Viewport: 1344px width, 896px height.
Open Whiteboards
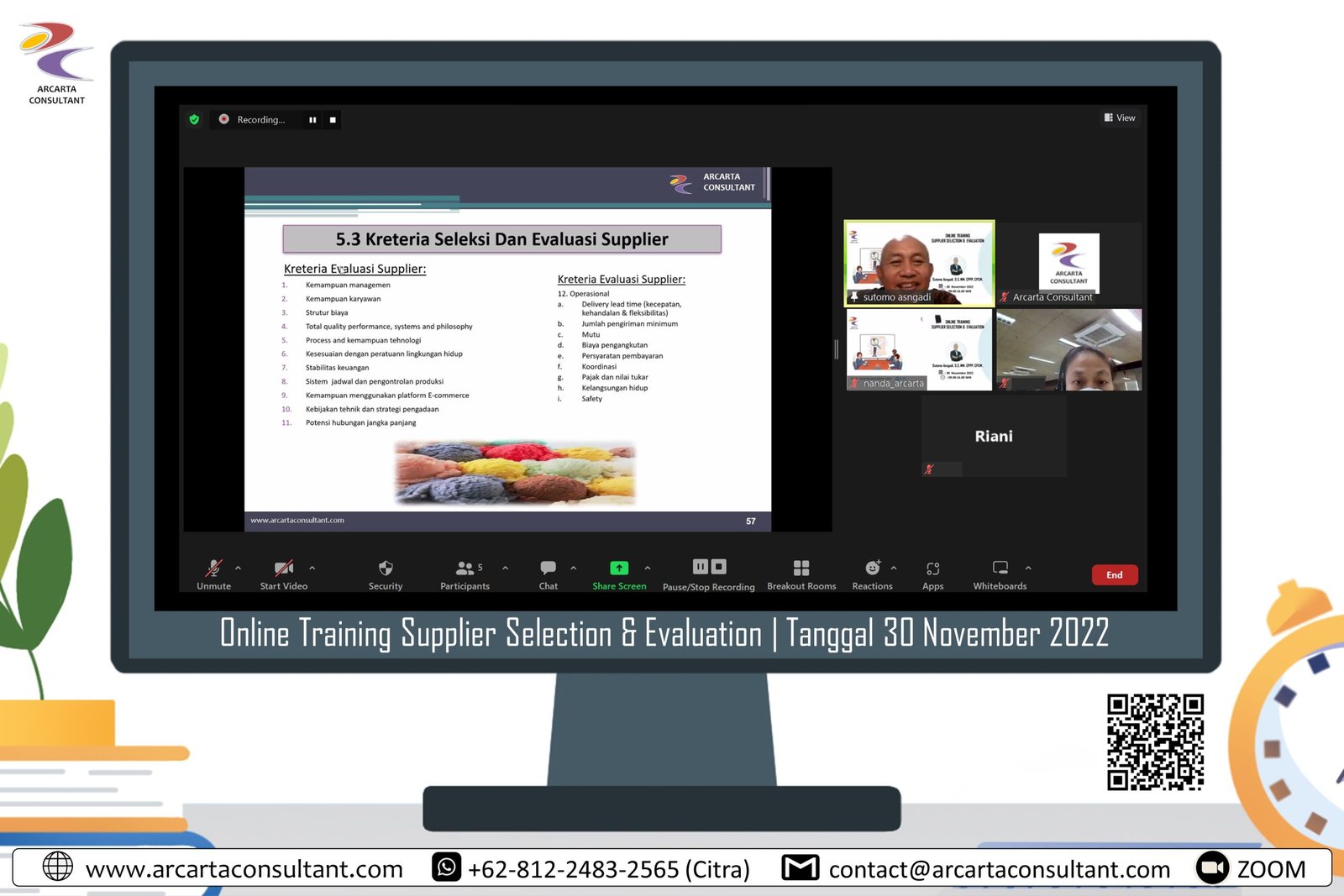[x=1000, y=569]
